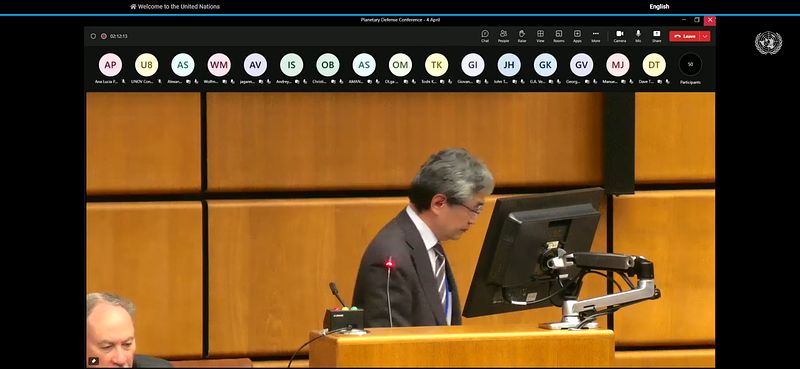
Task: Select the WM participant avatar
Action: tap(219, 65)
